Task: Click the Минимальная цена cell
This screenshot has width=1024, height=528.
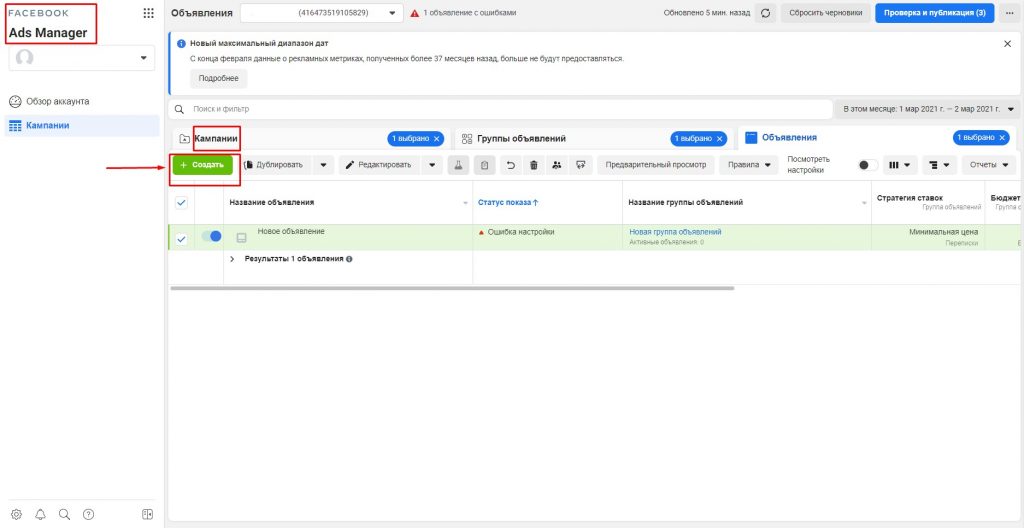Action: (x=944, y=232)
